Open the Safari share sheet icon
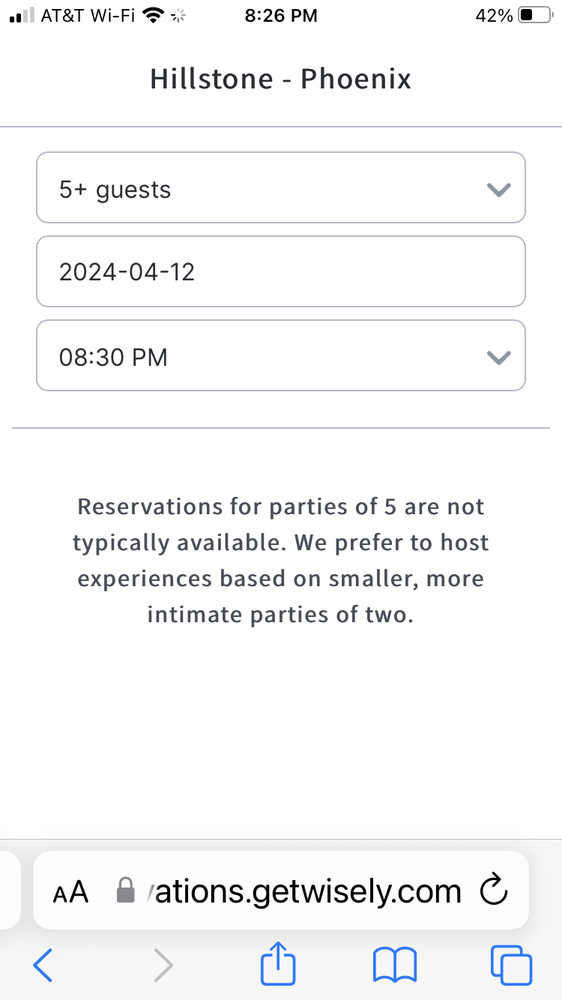Image resolution: width=562 pixels, height=1000 pixels. coord(279,962)
